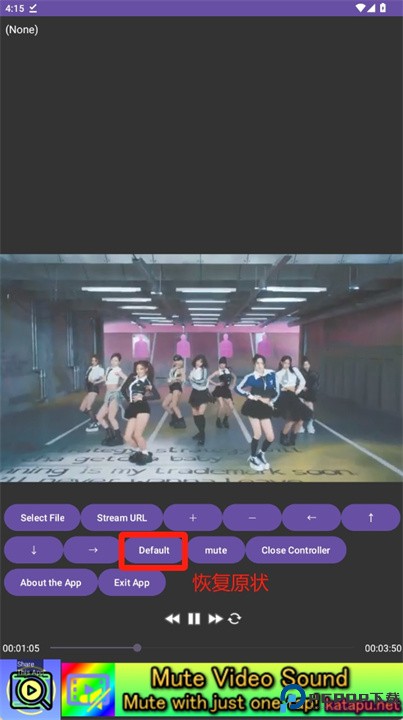Viewport: 403px width, 720px height.
Task: Move video left with left arrow button
Action: pos(311,518)
